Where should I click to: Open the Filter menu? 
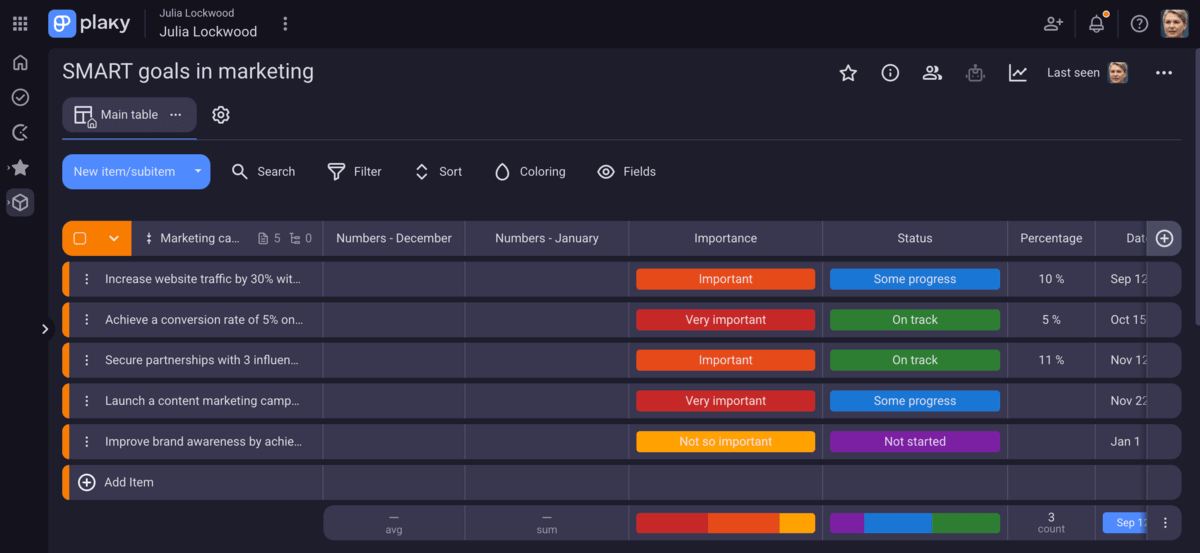click(355, 172)
